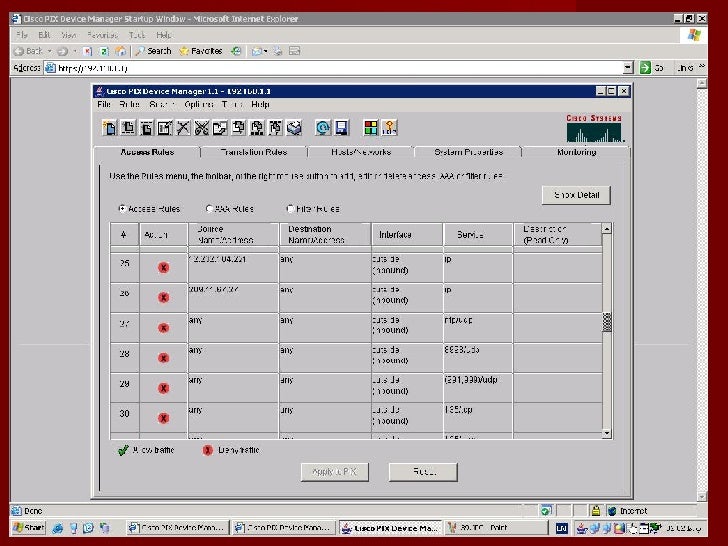Click the edit rule icon with pencil

(x=165, y=128)
